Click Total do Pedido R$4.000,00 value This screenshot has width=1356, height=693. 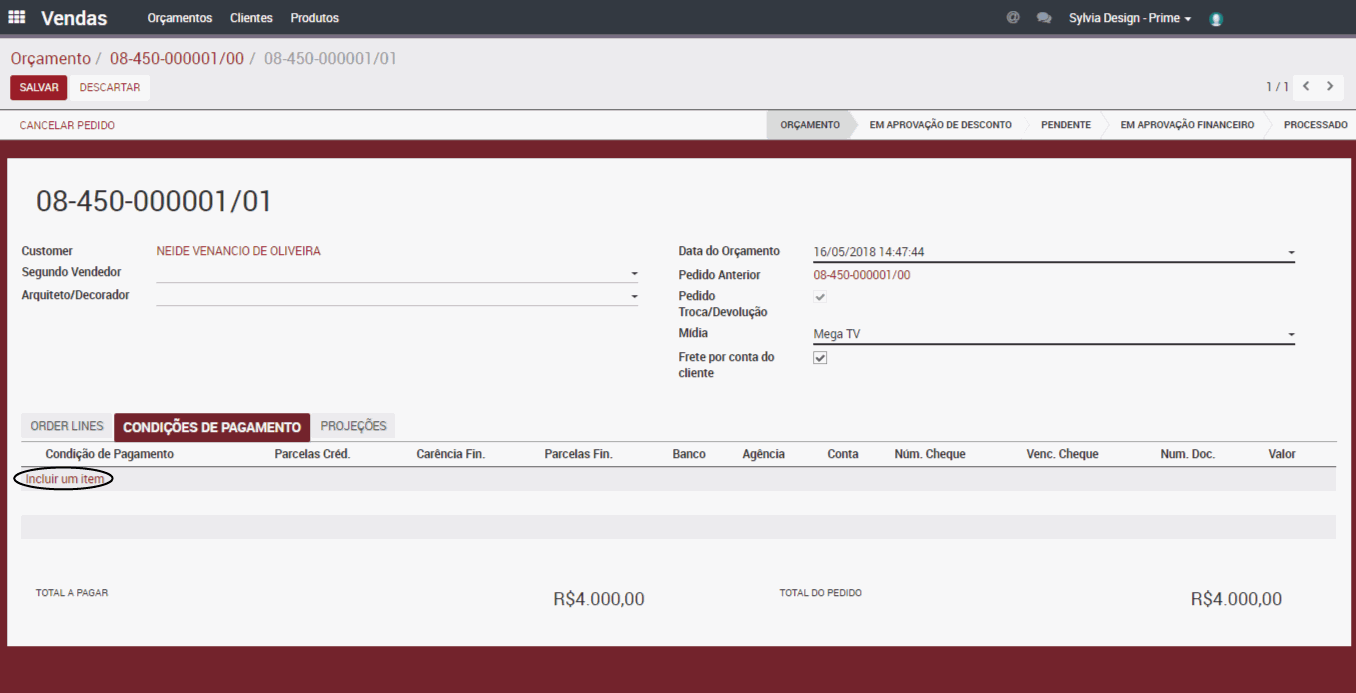[x=1236, y=599]
